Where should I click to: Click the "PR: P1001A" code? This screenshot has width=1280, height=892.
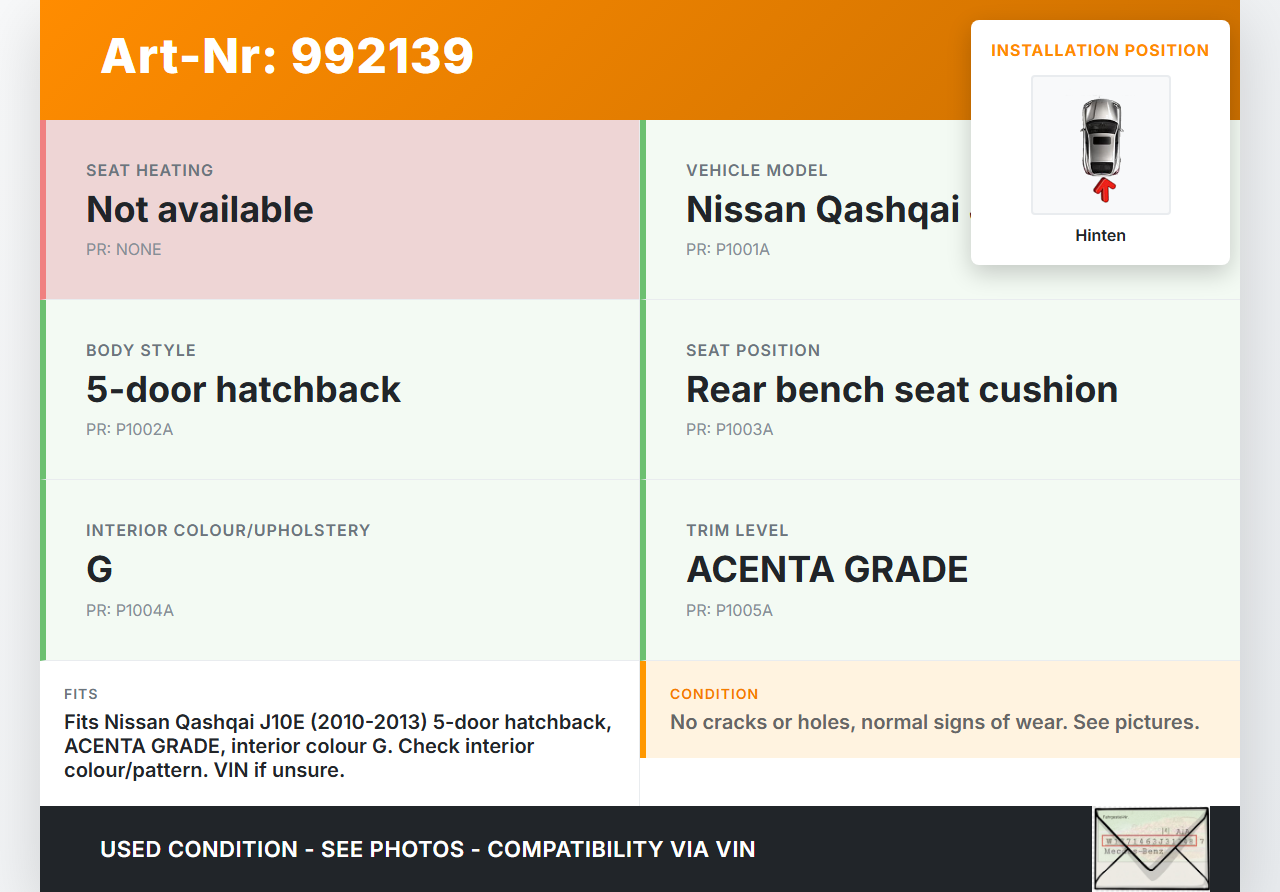coord(728,249)
